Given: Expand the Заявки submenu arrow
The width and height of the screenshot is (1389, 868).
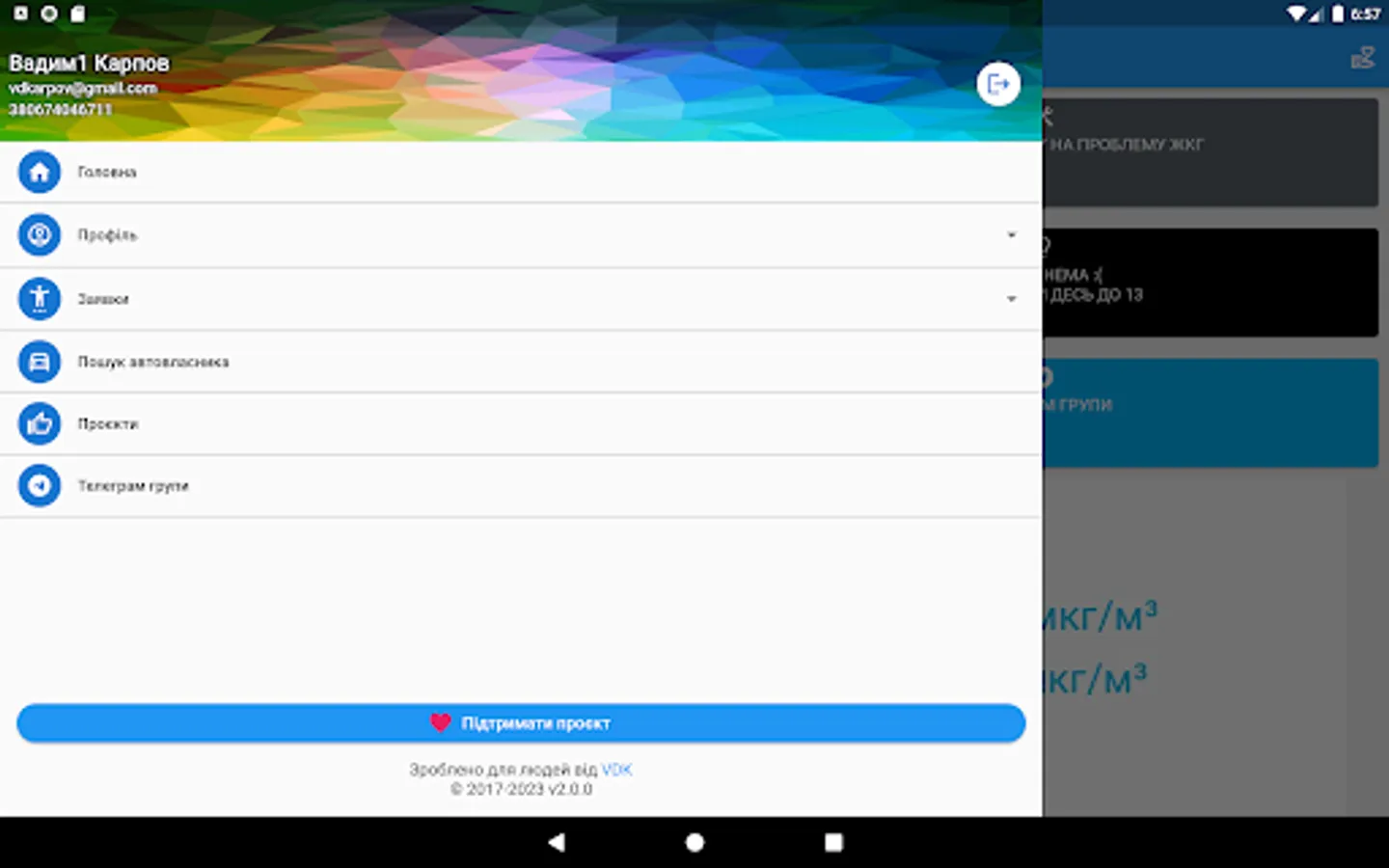Looking at the screenshot, I should (x=1011, y=299).
